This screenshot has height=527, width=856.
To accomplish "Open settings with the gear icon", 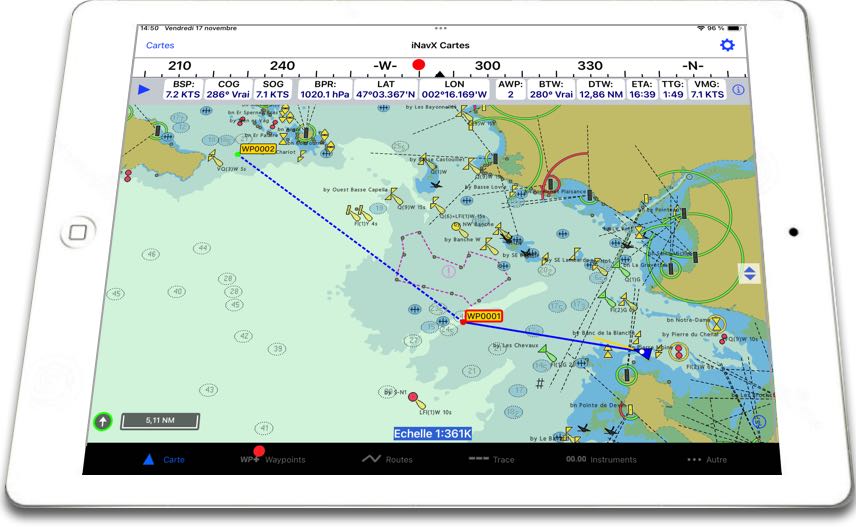I will tap(727, 45).
